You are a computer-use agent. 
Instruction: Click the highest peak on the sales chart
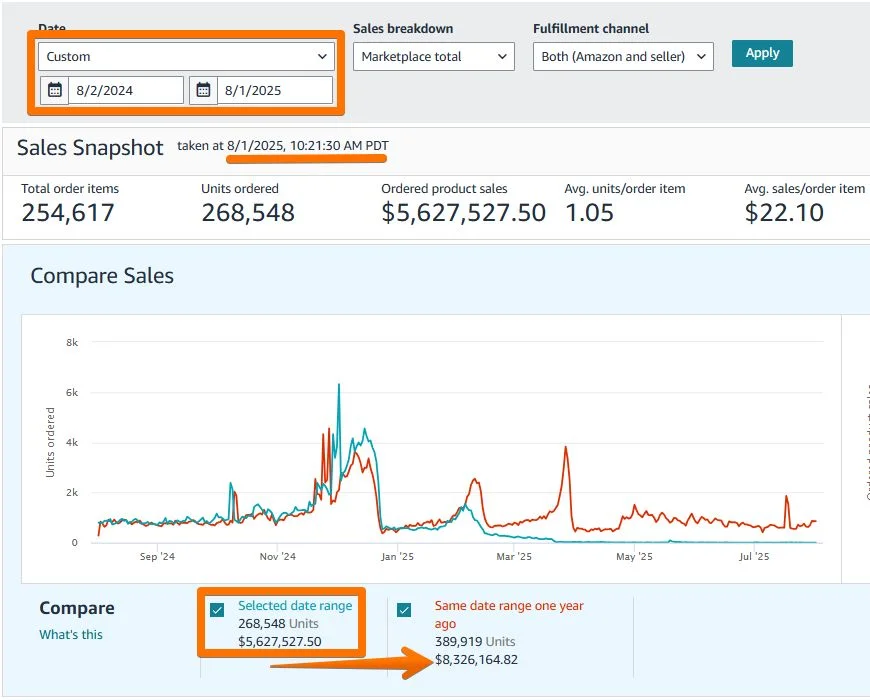tap(337, 385)
